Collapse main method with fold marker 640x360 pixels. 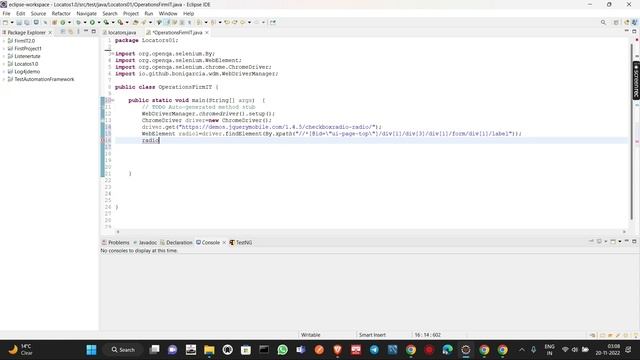113,100
